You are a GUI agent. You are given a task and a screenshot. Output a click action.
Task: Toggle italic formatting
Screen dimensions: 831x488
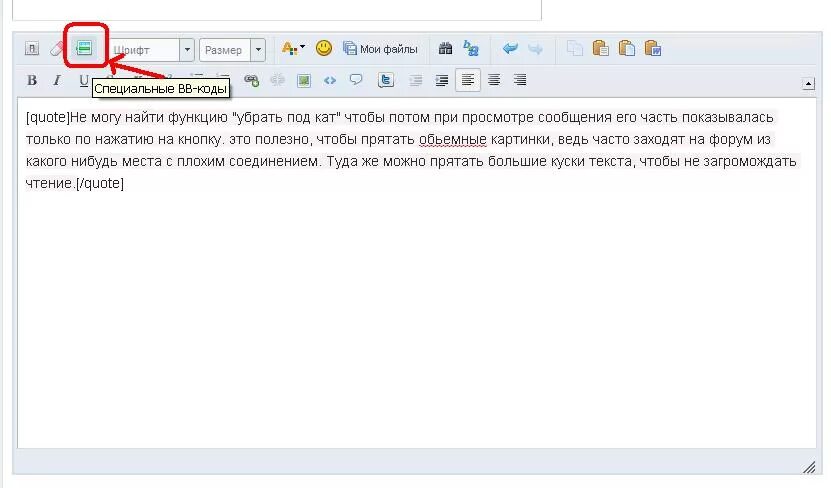point(57,80)
